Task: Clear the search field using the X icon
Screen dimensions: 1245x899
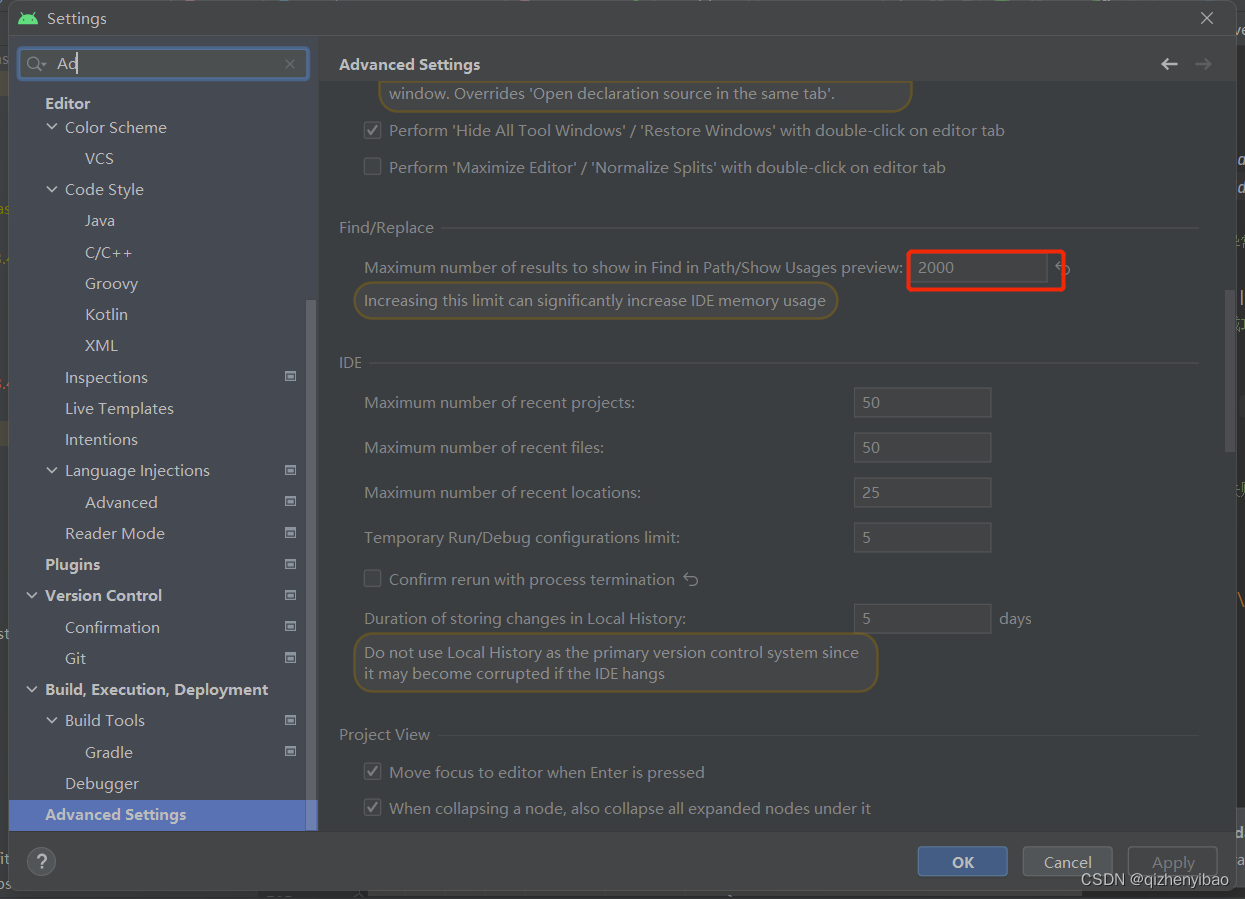Action: point(290,63)
